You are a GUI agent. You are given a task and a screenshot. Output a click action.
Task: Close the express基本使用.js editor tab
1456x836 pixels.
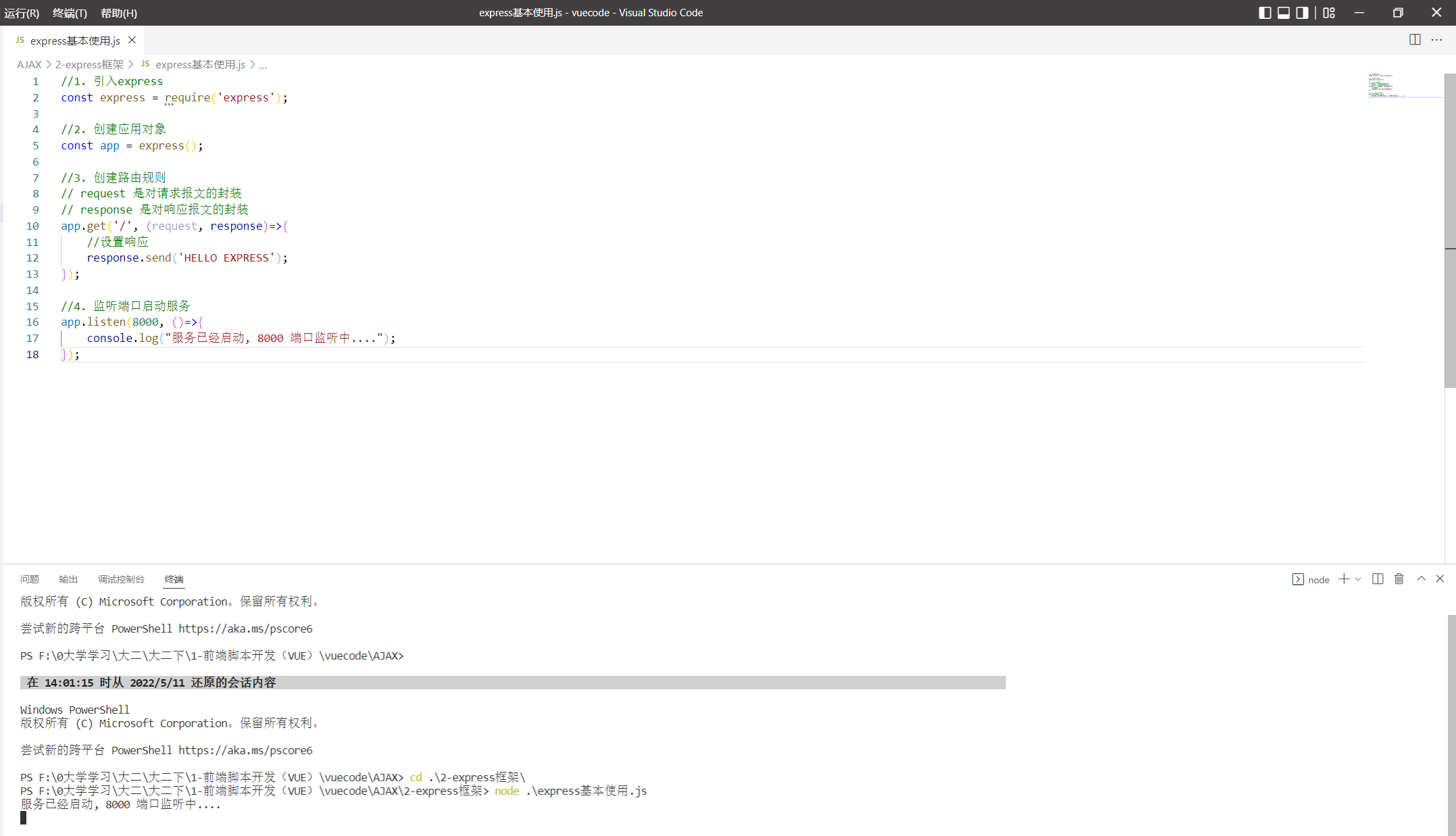tap(132, 41)
